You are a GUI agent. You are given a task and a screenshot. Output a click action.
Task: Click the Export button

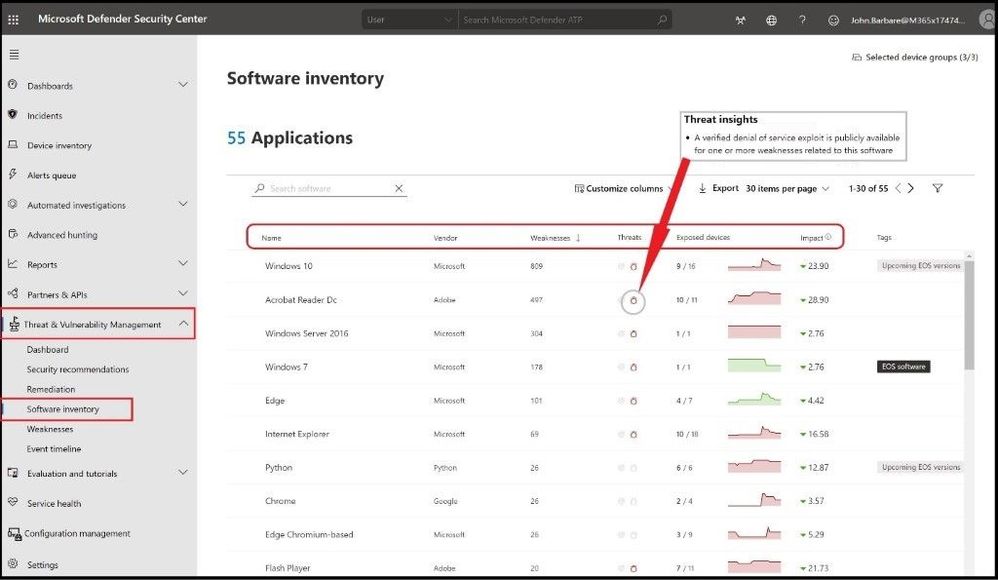coord(719,188)
